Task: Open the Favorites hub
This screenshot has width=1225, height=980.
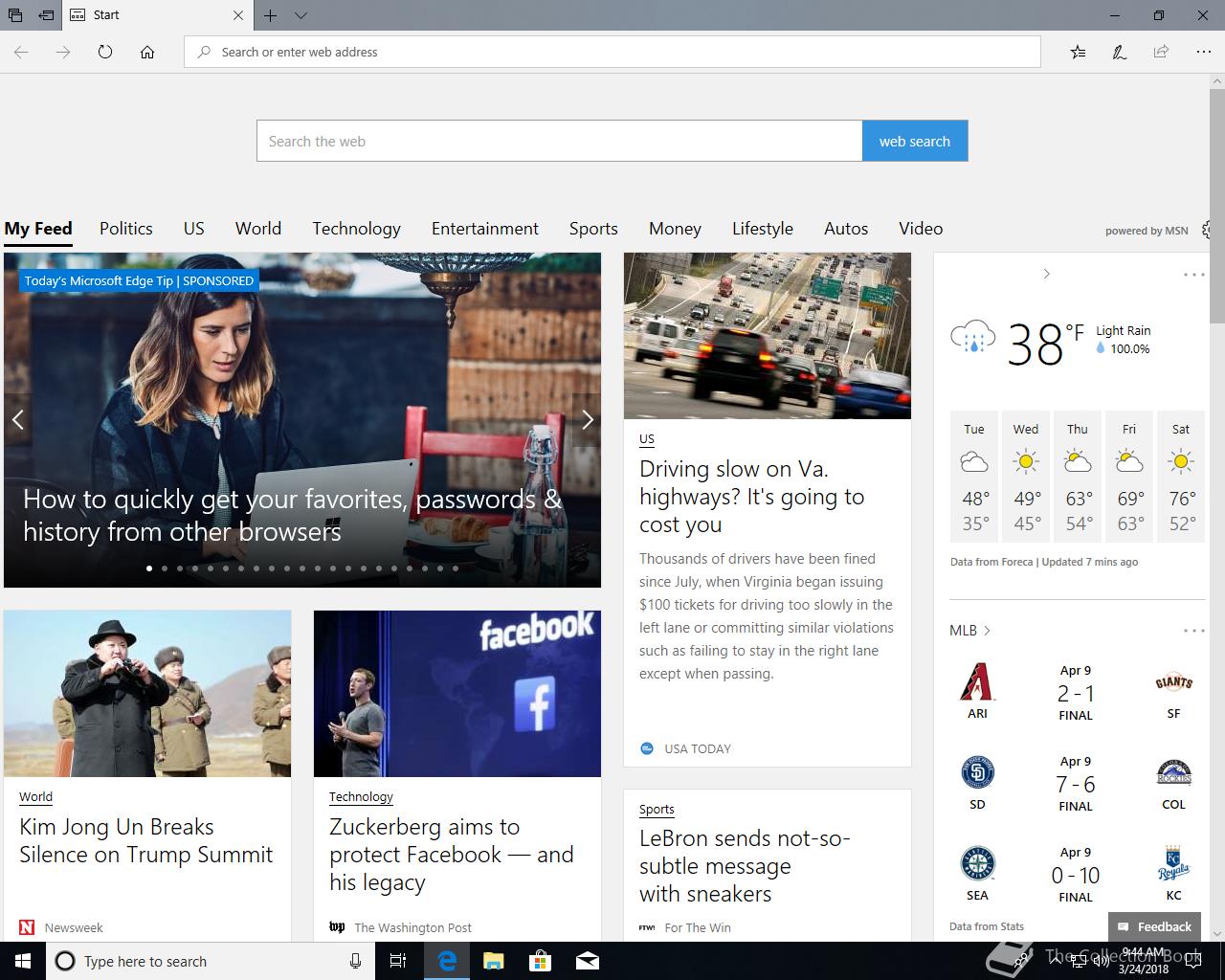Action: [x=1078, y=52]
